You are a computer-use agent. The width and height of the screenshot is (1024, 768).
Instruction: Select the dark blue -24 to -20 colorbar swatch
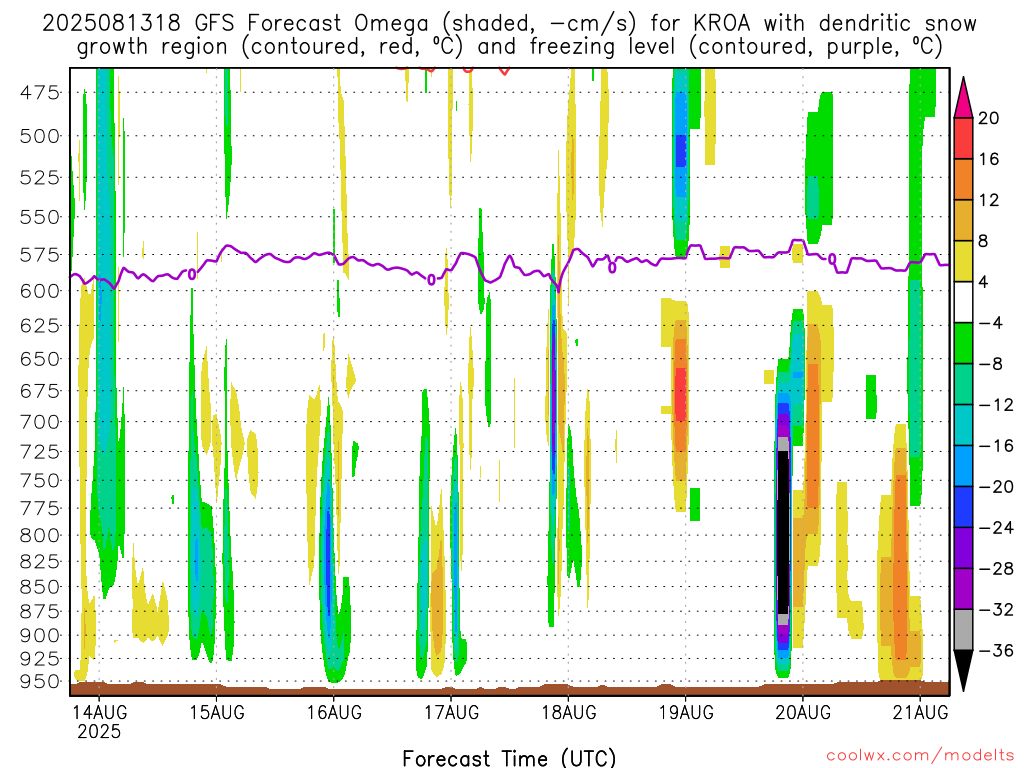[963, 507]
